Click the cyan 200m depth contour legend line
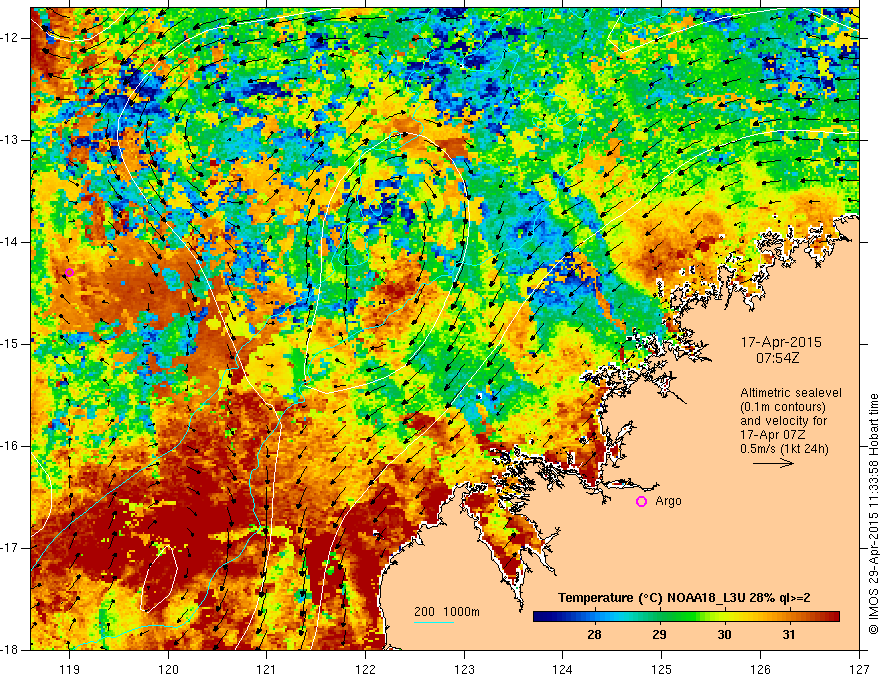The height and width of the screenshot is (680, 880). (434, 622)
